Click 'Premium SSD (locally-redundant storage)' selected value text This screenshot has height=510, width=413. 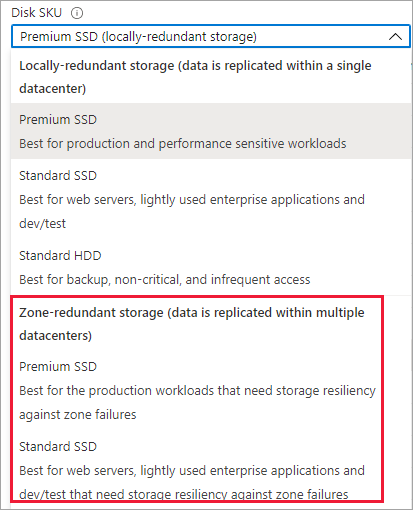click(x=138, y=36)
